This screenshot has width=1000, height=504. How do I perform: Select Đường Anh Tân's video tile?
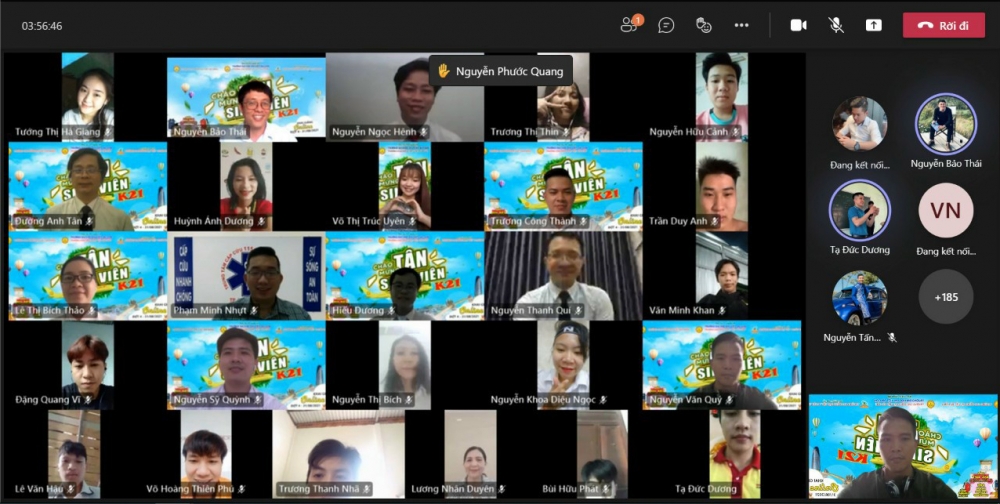(87, 185)
